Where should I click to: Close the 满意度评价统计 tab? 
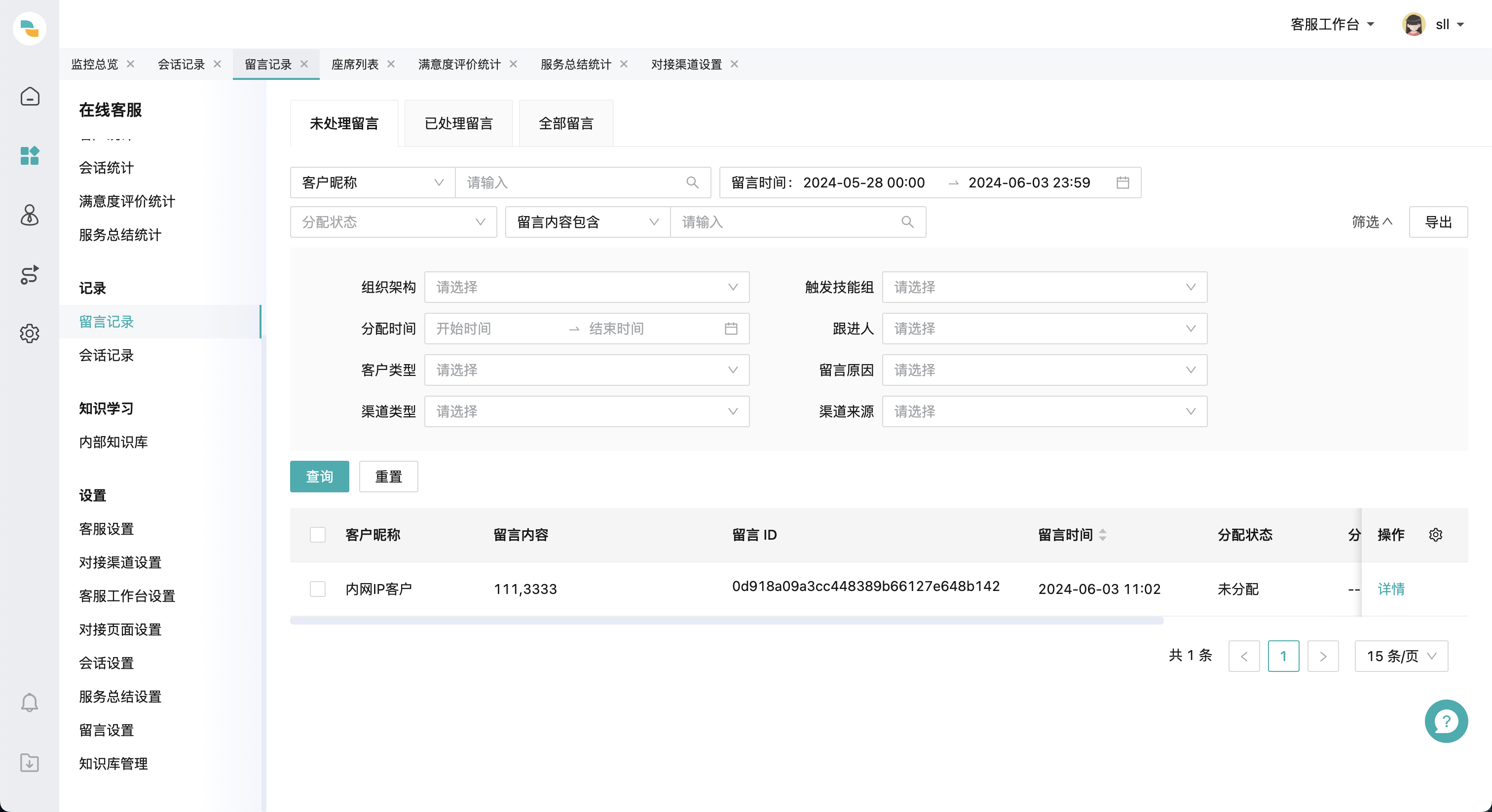(513, 64)
